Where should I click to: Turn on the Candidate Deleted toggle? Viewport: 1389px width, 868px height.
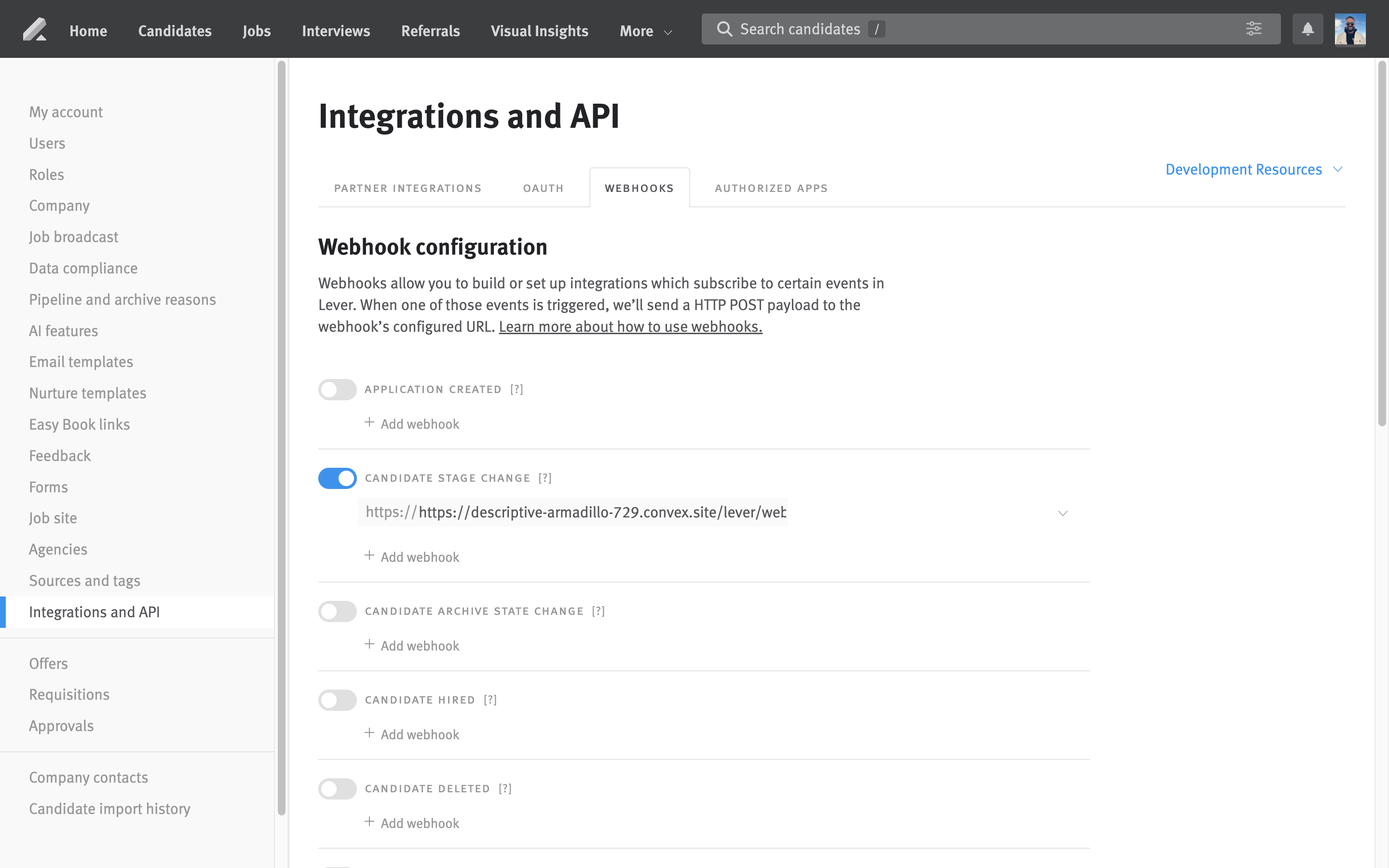338,789
